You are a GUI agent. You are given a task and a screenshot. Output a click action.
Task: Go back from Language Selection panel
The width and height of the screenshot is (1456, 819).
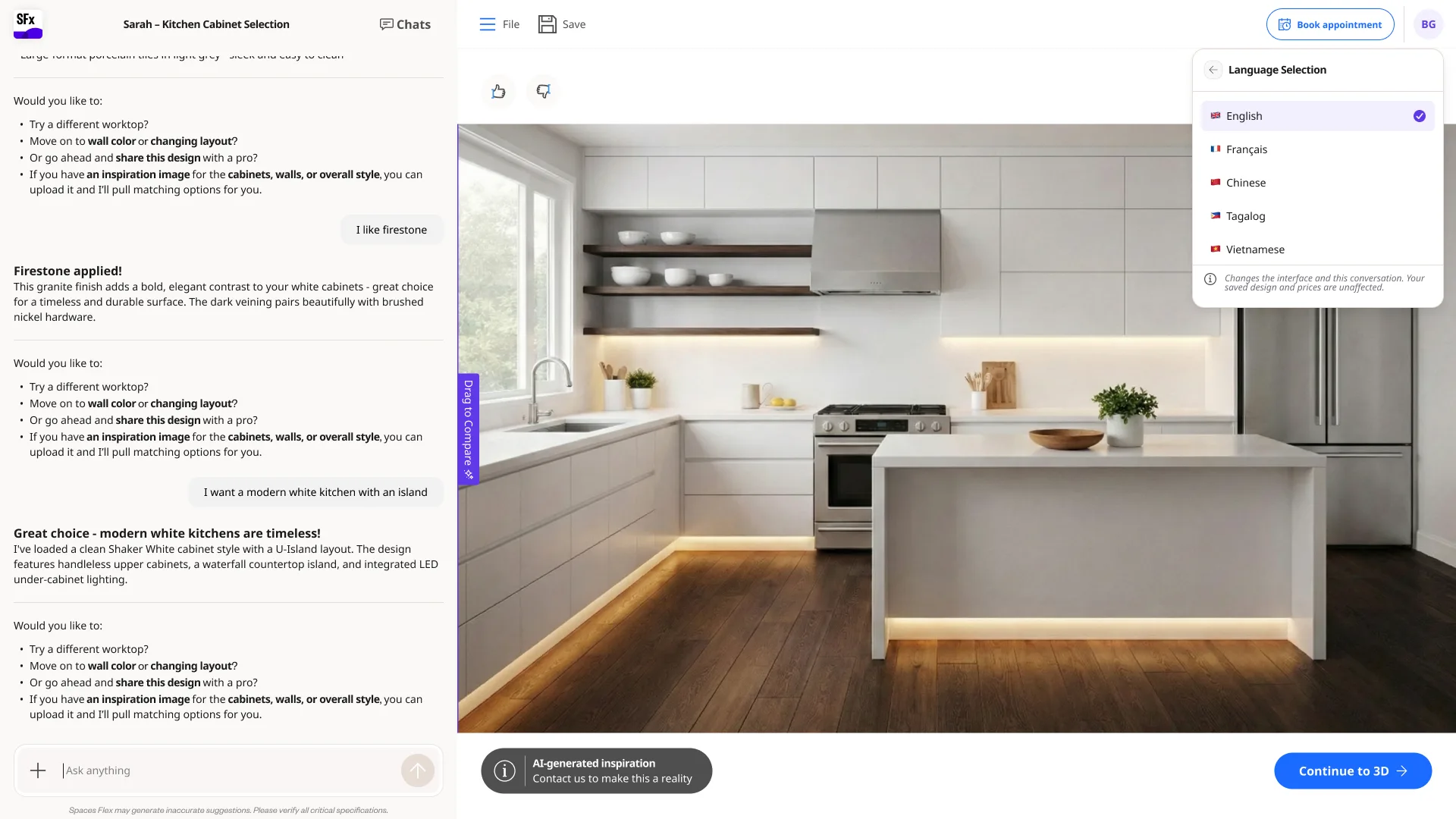pyautogui.click(x=1213, y=70)
